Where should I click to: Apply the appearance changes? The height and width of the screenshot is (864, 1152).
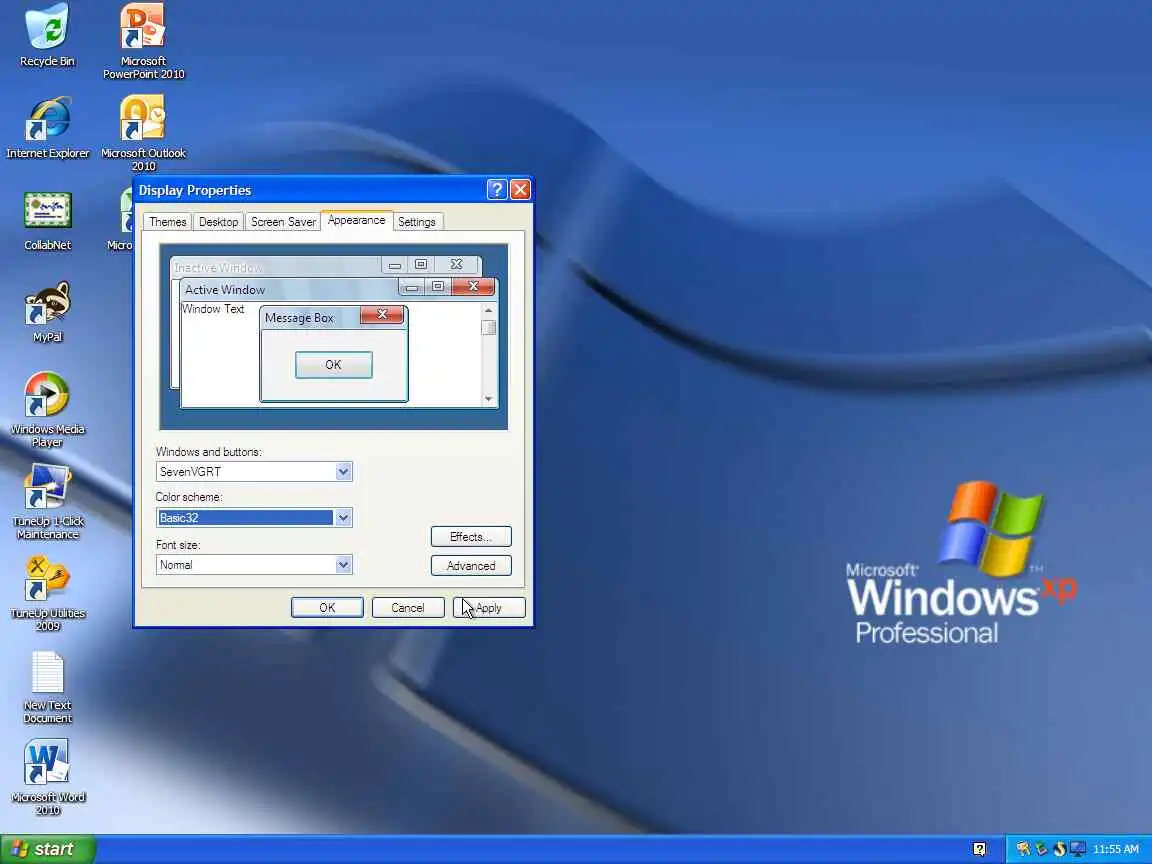tap(489, 608)
